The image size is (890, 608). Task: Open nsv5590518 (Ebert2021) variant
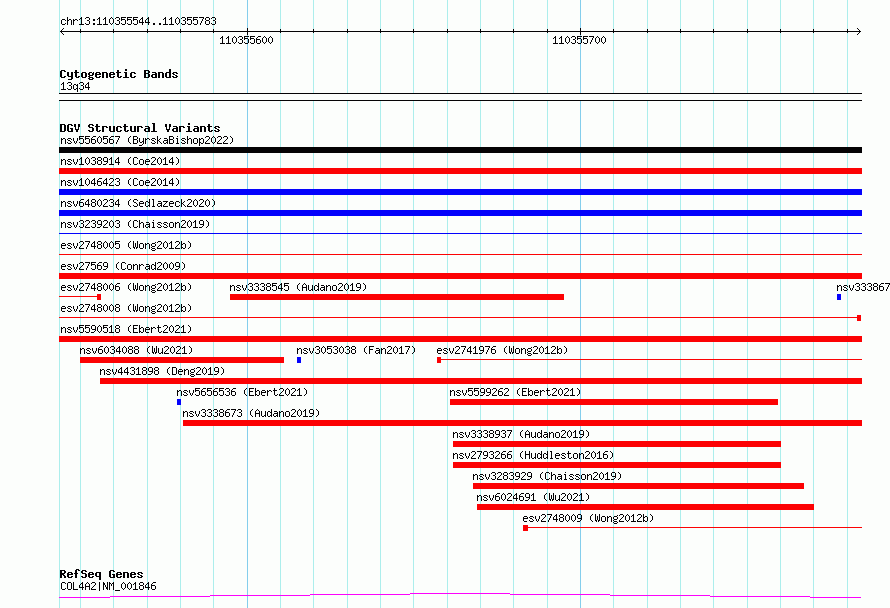[x=126, y=329]
